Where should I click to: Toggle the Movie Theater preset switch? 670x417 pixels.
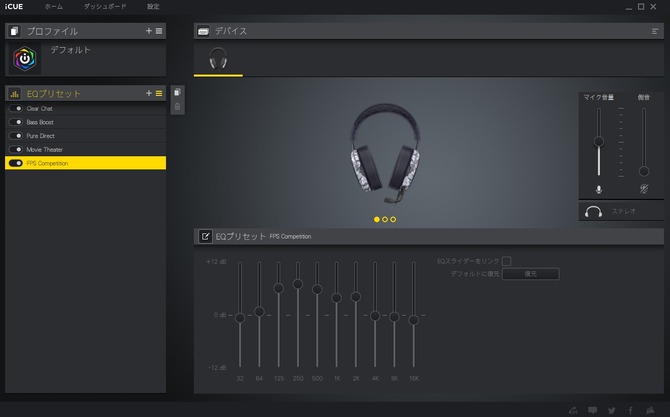coord(16,150)
